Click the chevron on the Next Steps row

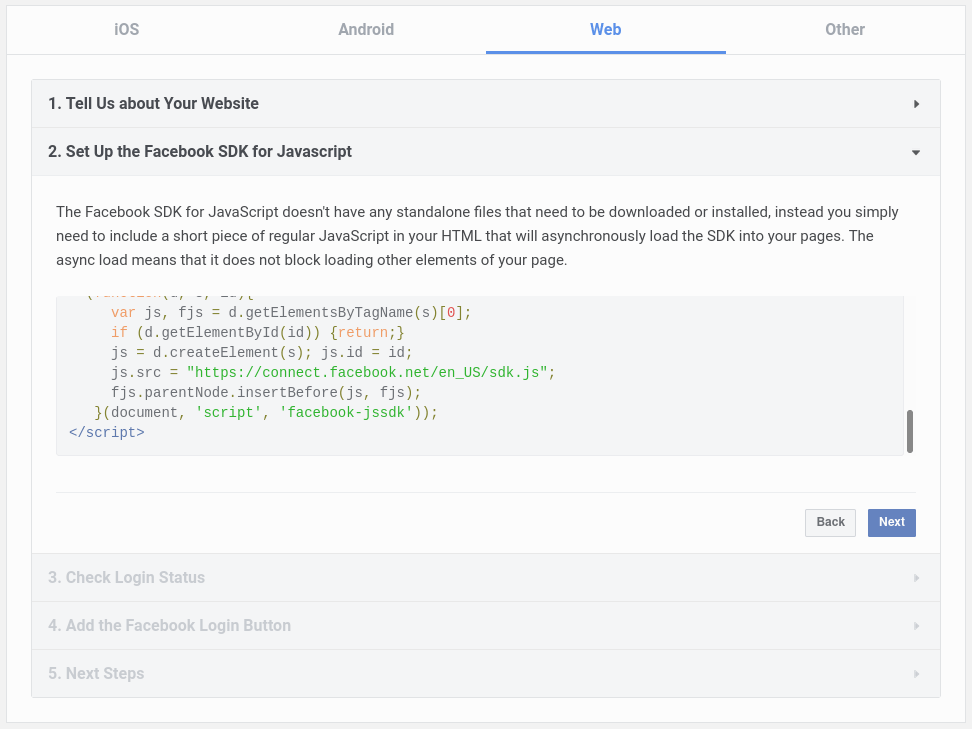pyautogui.click(x=916, y=673)
